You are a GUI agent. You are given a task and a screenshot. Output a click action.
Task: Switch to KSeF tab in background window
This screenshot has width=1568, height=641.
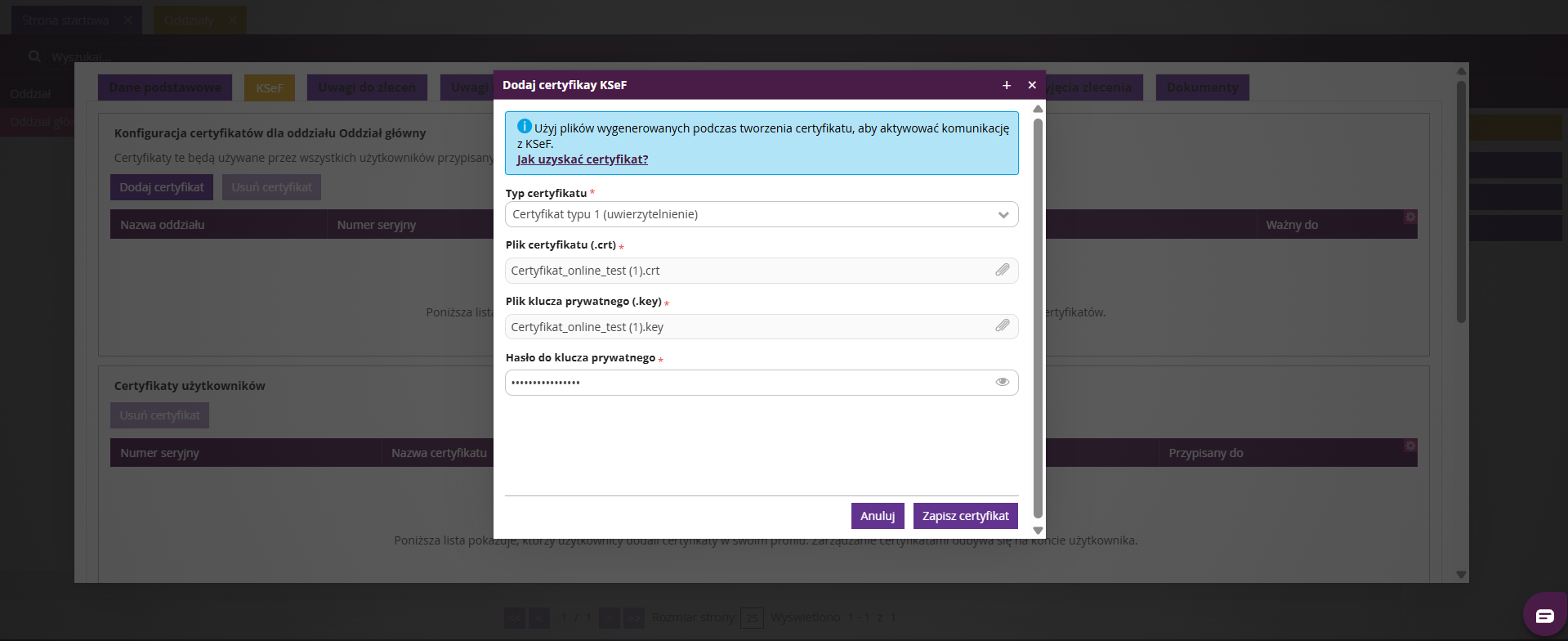[270, 87]
